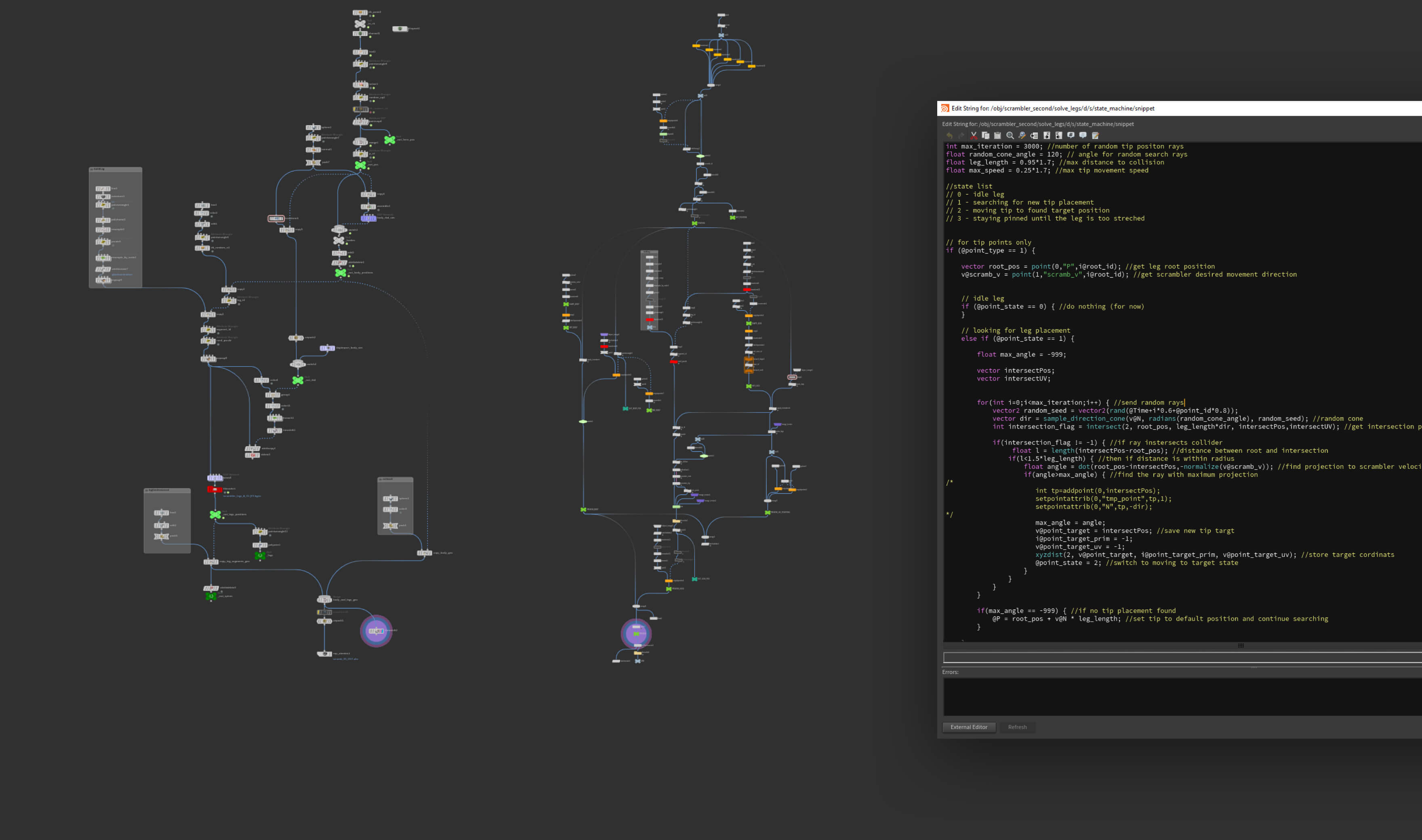Click the Houdini logo in dialog title bar
The height and width of the screenshot is (840, 1422).
point(945,109)
